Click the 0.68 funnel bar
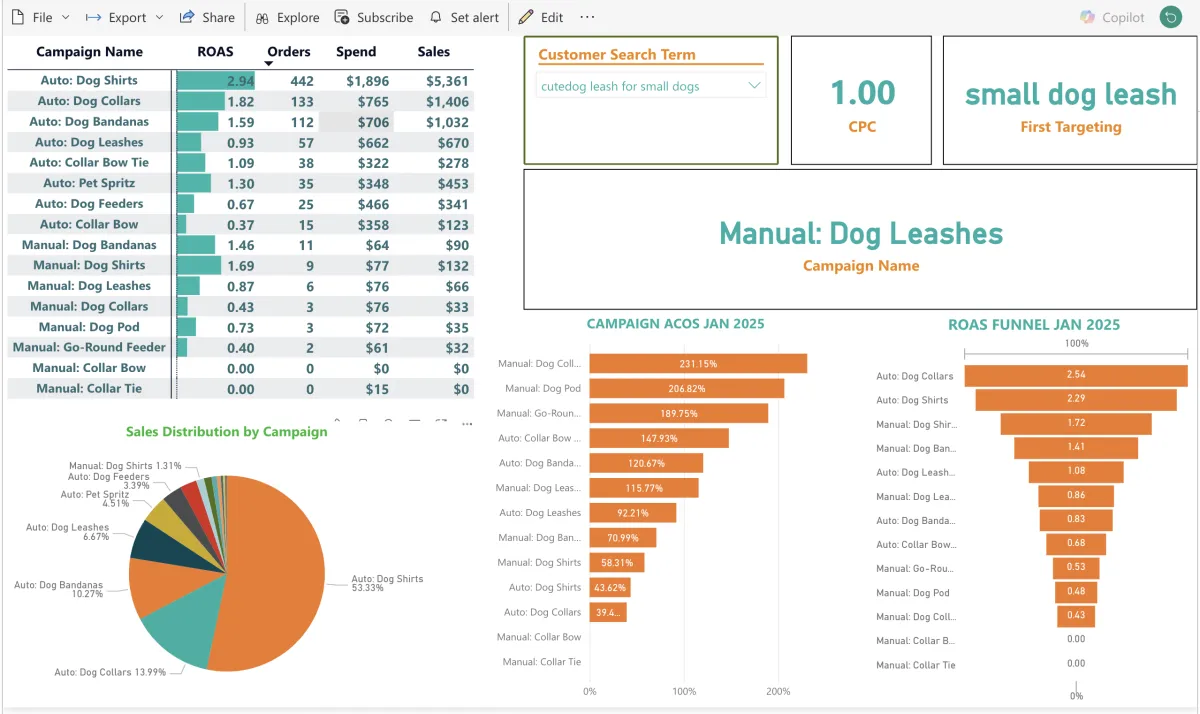The width and height of the screenshot is (1200, 714). click(1076, 544)
